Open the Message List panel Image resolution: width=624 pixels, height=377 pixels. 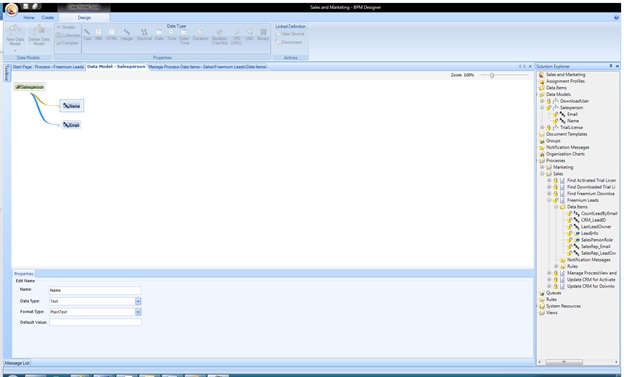(17, 363)
